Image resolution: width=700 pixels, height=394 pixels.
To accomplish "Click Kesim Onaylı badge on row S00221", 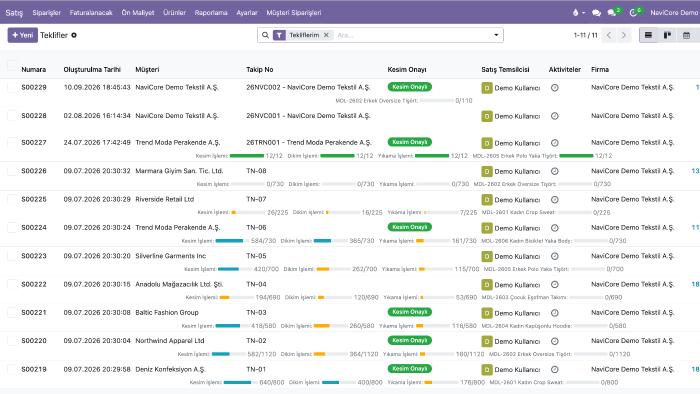I will coord(409,312).
